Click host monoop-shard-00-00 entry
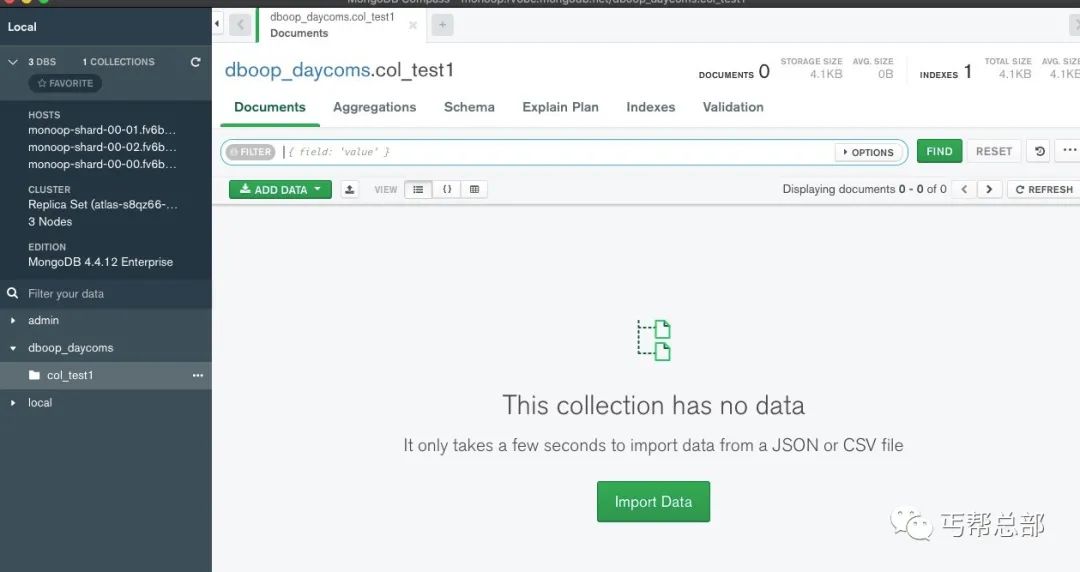Viewport: 1080px width, 572px height. click(x=102, y=165)
